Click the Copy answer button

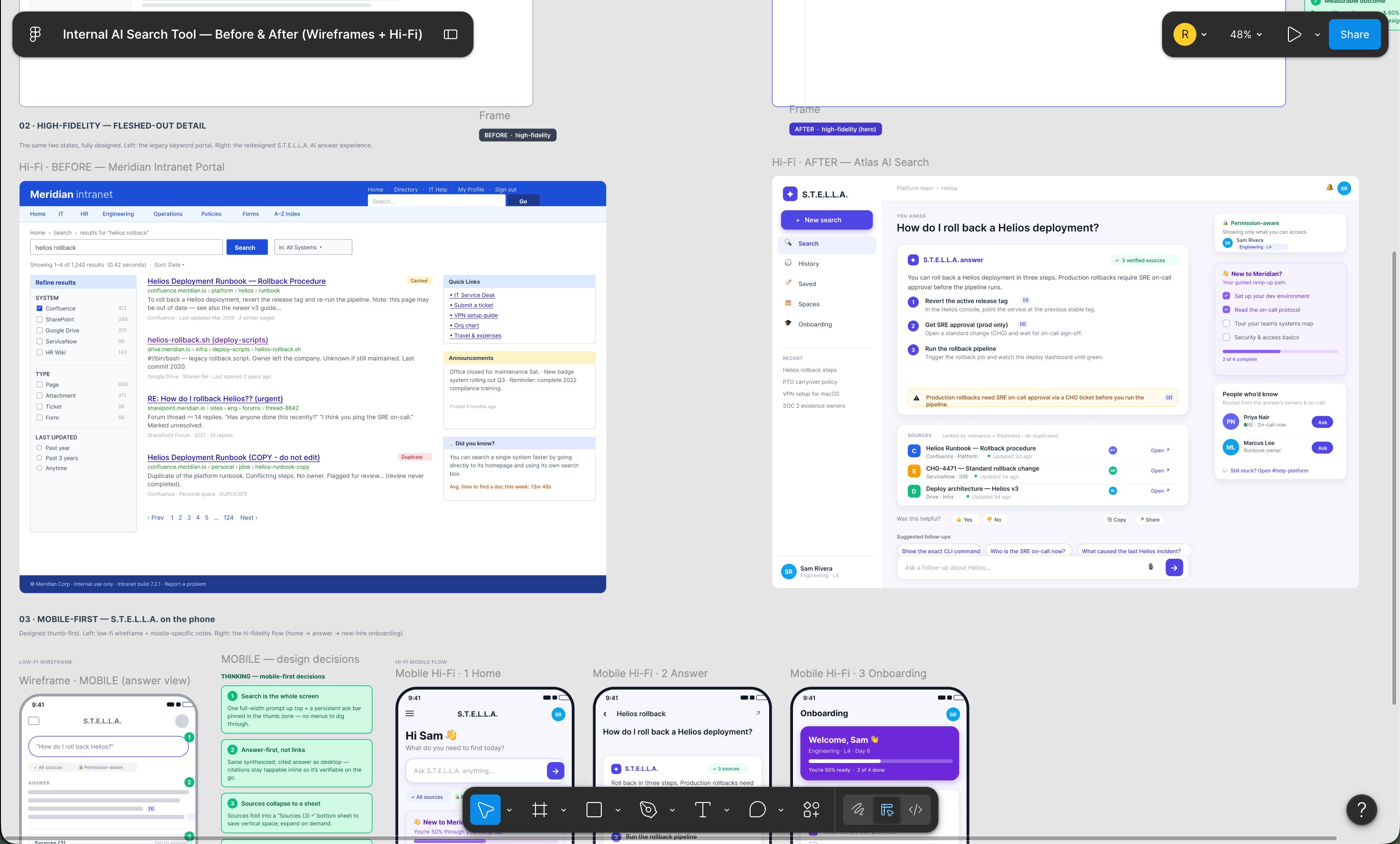pos(1116,519)
